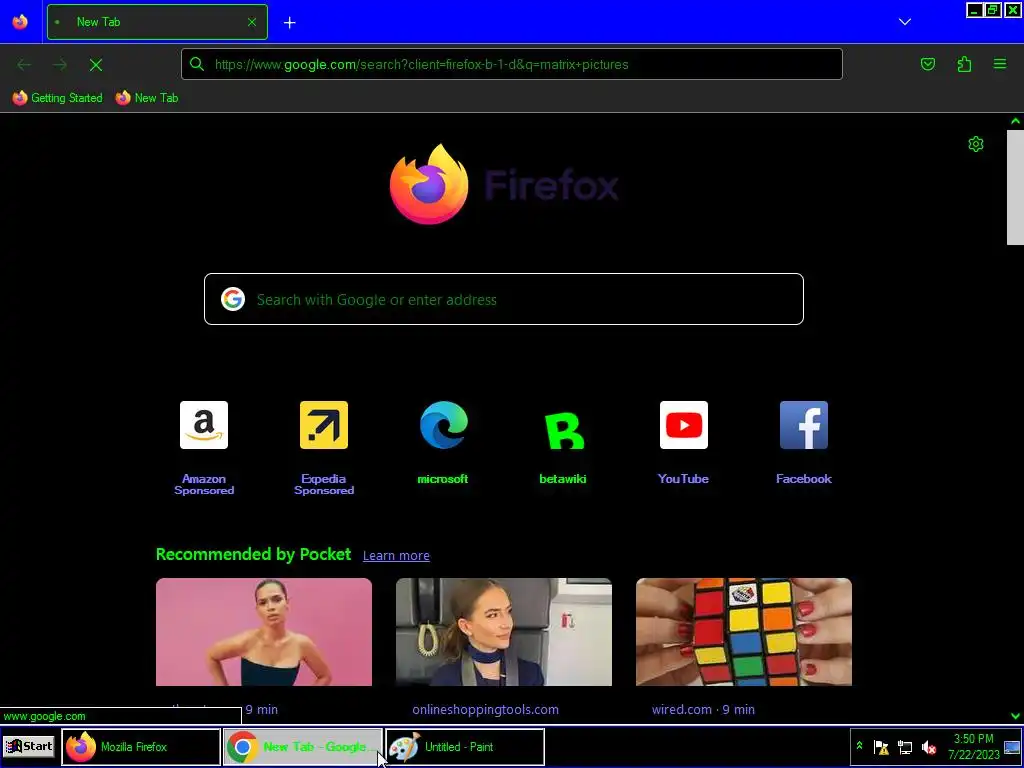Screen dimensions: 1024x768
Task: Click the muted volume tray icon
Action: point(929,747)
